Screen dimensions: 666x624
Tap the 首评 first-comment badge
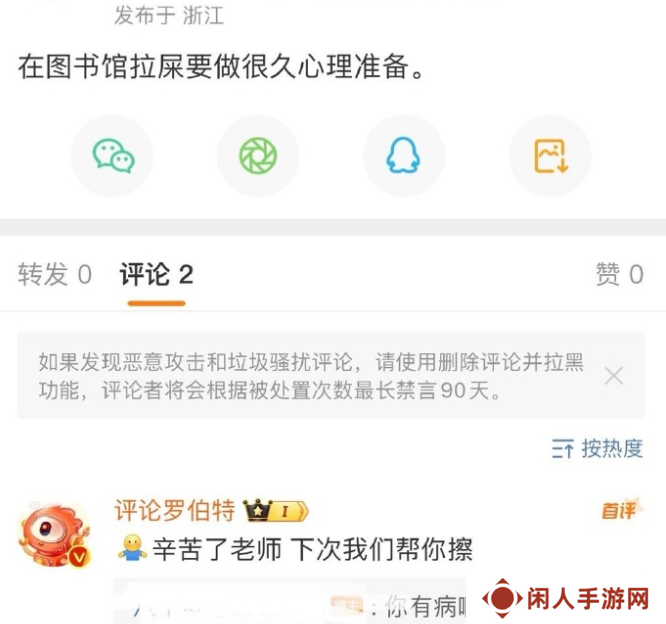point(621,509)
